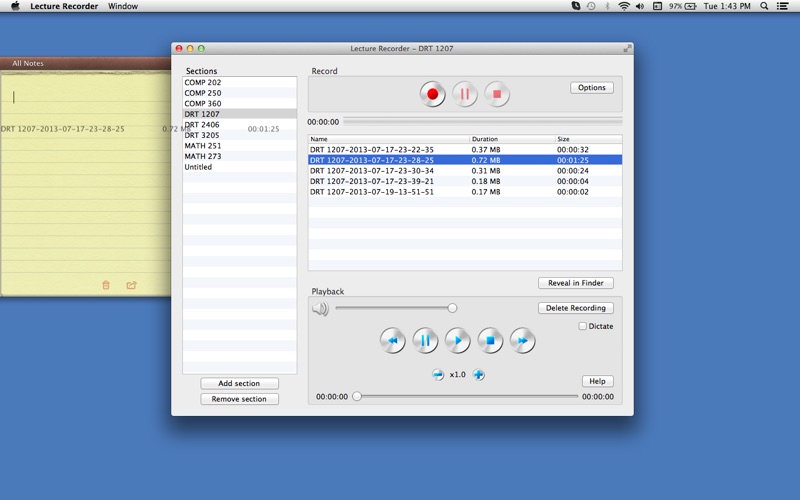The image size is (800, 500).
Task: Open recording Options
Action: [591, 88]
